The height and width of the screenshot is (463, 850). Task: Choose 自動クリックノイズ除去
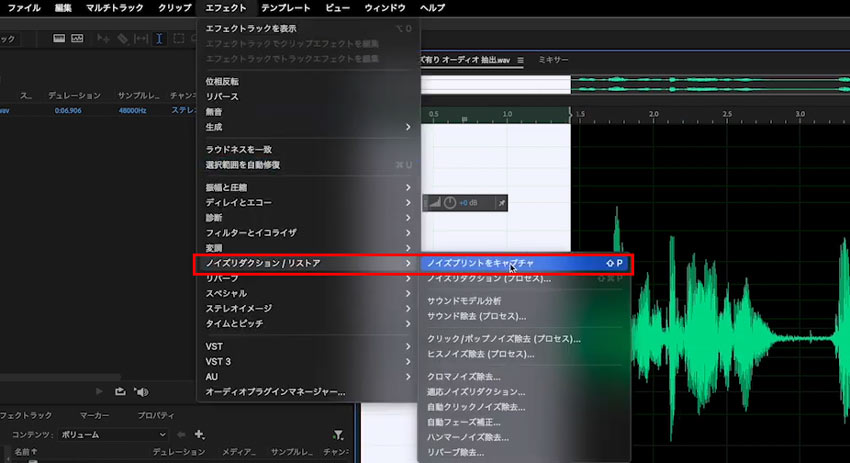525,407
